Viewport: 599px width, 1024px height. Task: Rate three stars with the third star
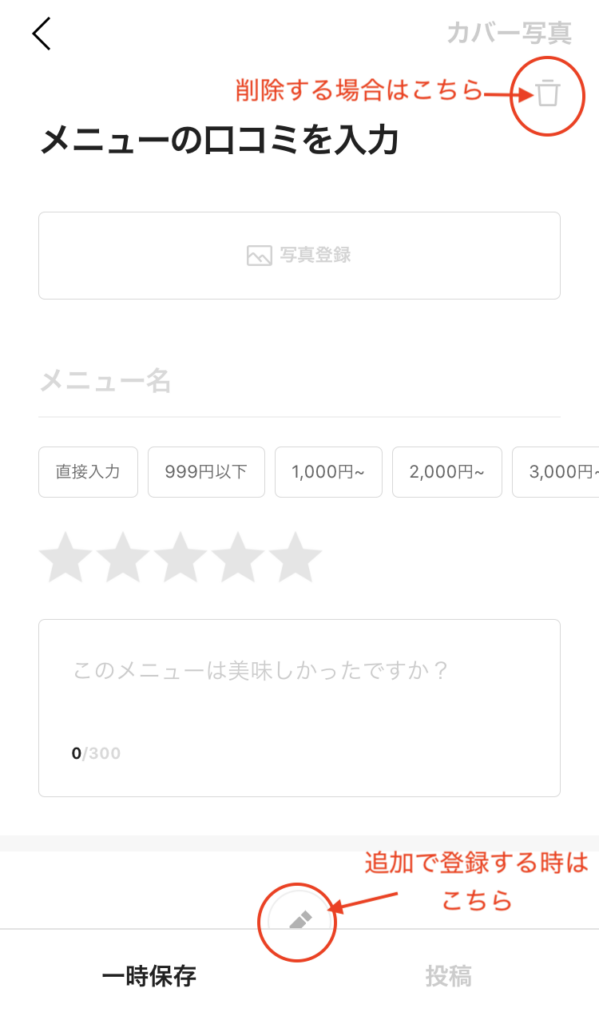tap(180, 557)
